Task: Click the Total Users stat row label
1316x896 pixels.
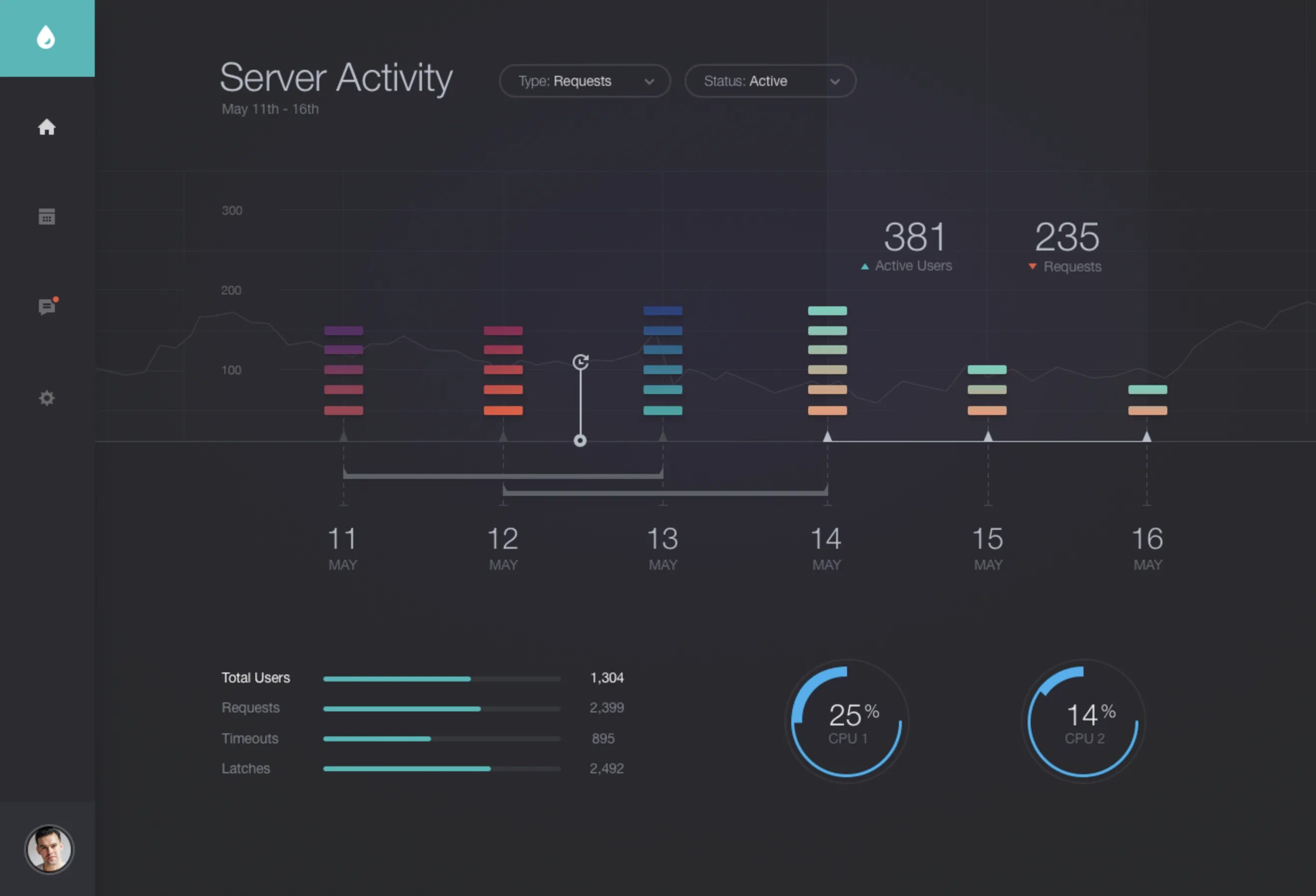Action: pos(255,677)
